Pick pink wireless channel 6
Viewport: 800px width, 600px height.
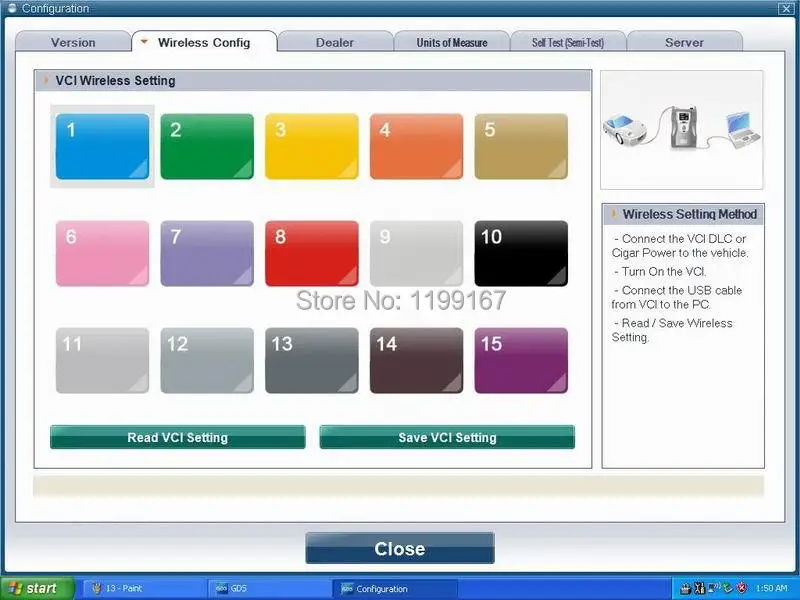[103, 254]
